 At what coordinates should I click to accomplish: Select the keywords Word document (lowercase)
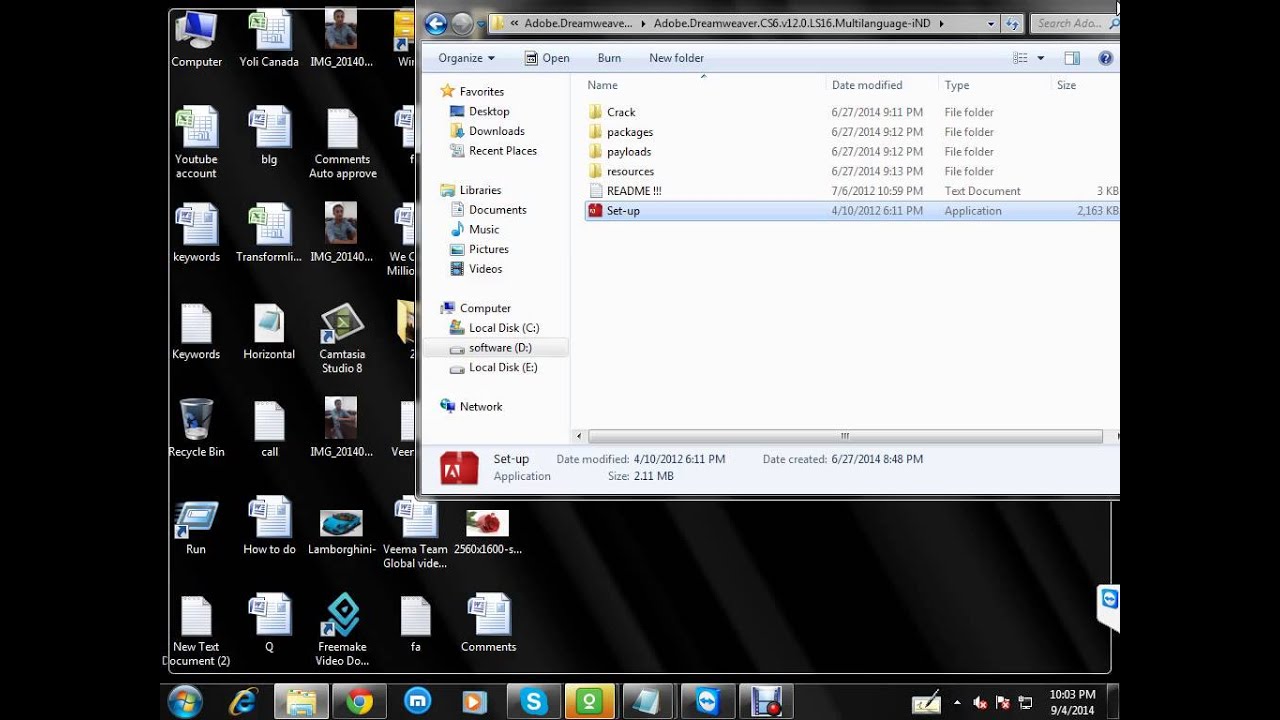coord(196,233)
